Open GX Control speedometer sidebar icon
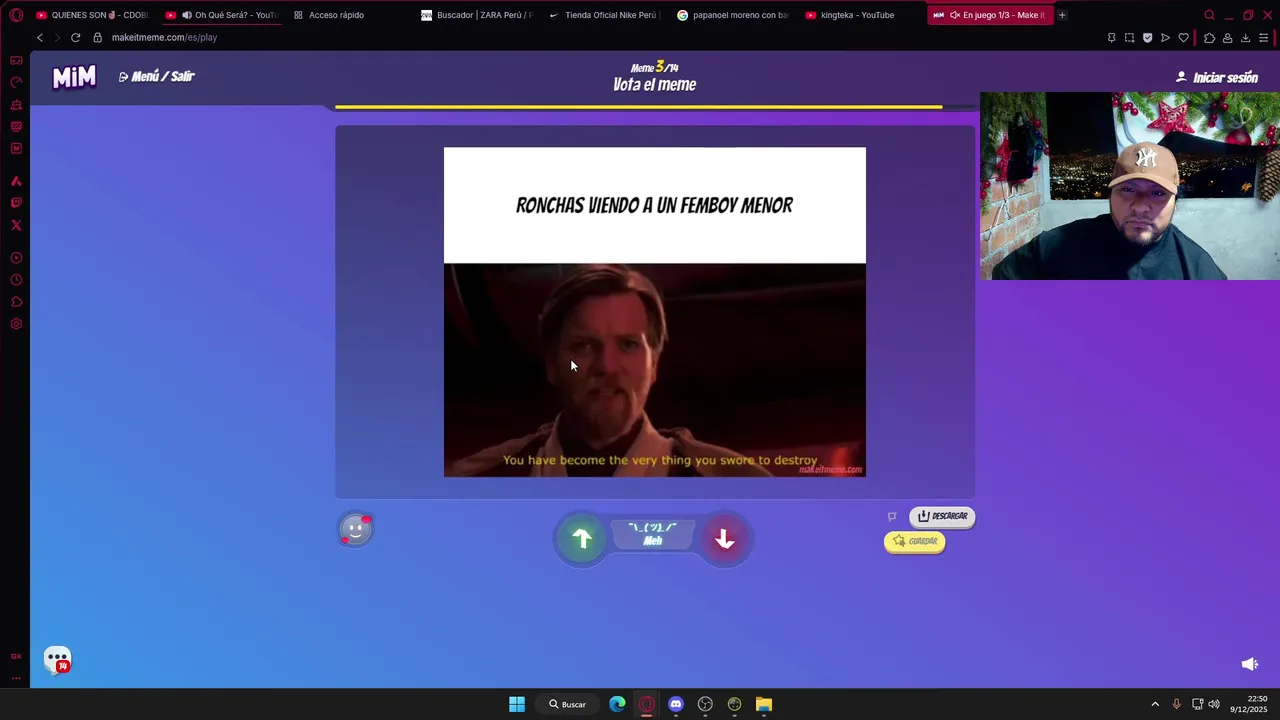 click(16, 83)
